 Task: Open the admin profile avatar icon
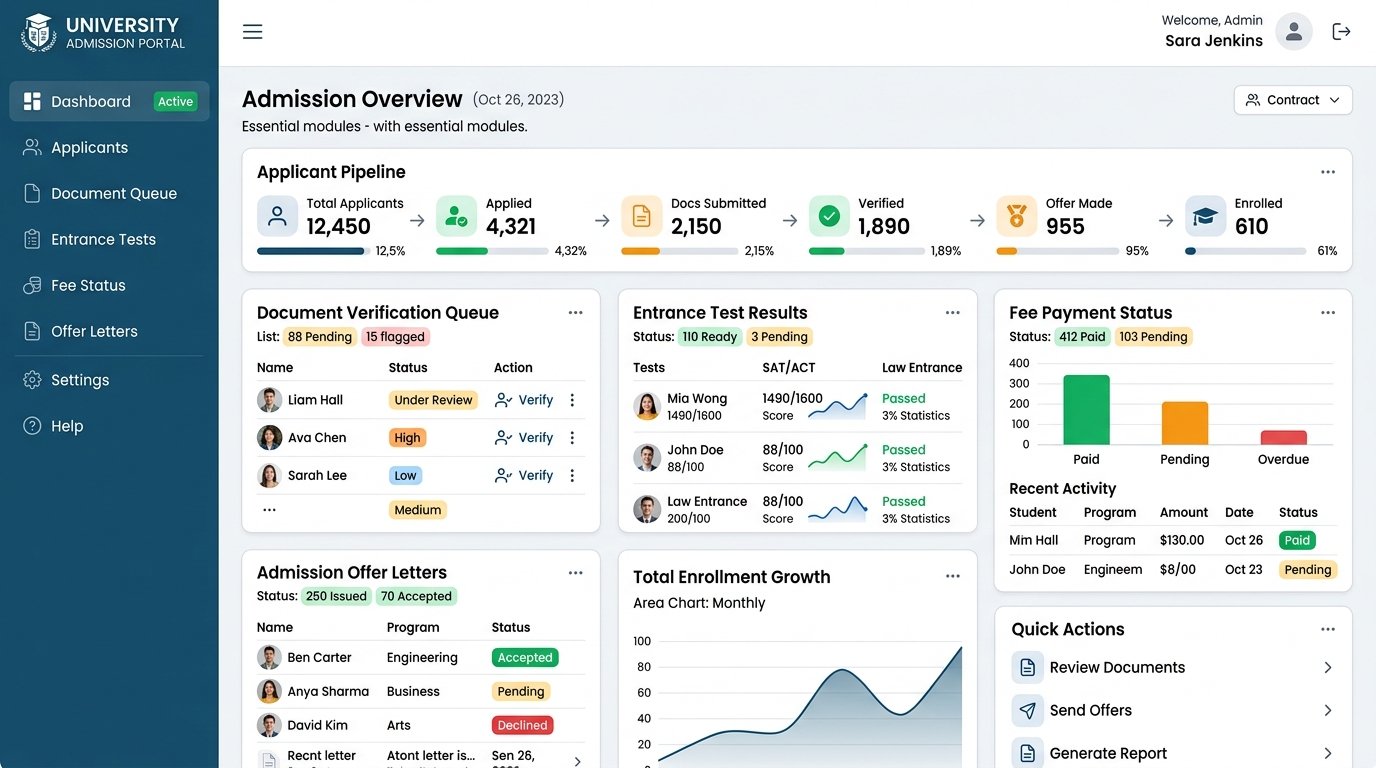click(1293, 32)
